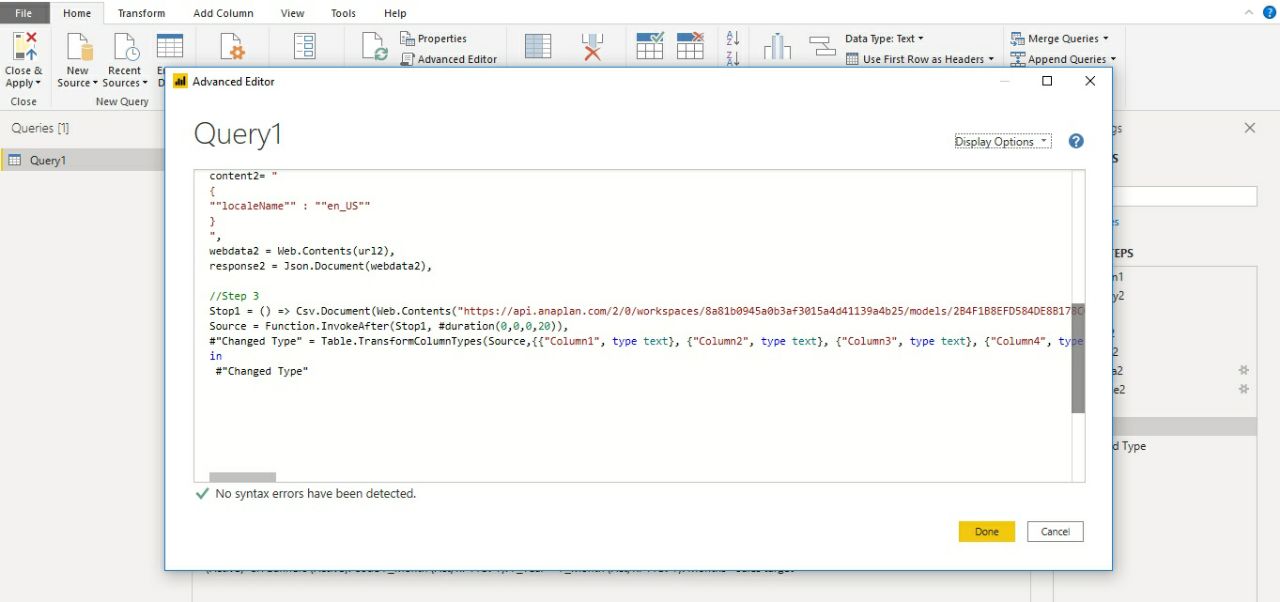Open the Power Query help icon top right
Viewport: 1280px width, 602px height.
[x=1270, y=12]
